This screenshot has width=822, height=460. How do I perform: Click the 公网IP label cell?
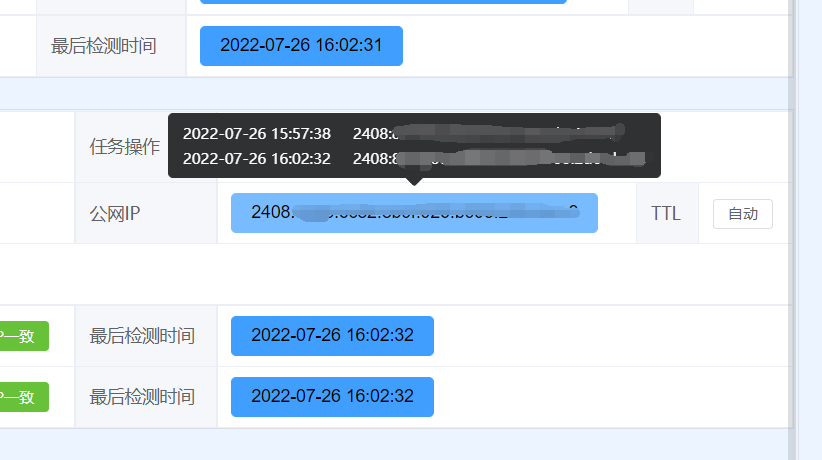(146, 213)
